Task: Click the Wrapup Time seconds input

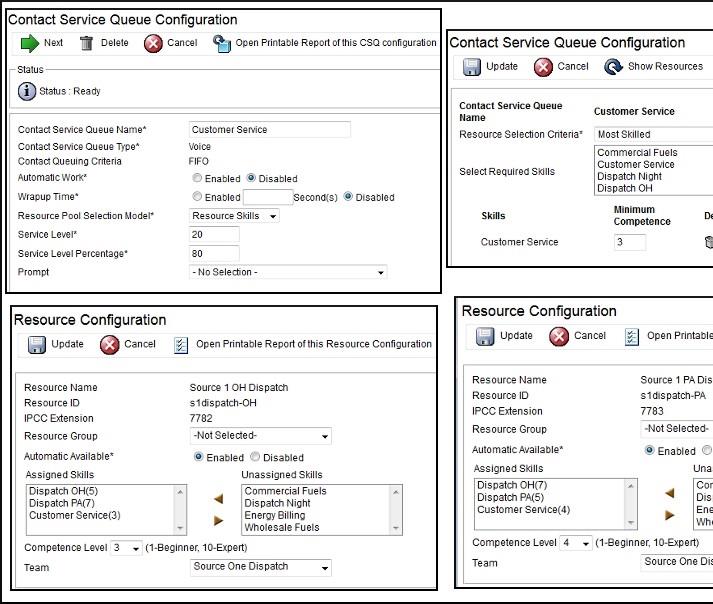Action: 268,197
